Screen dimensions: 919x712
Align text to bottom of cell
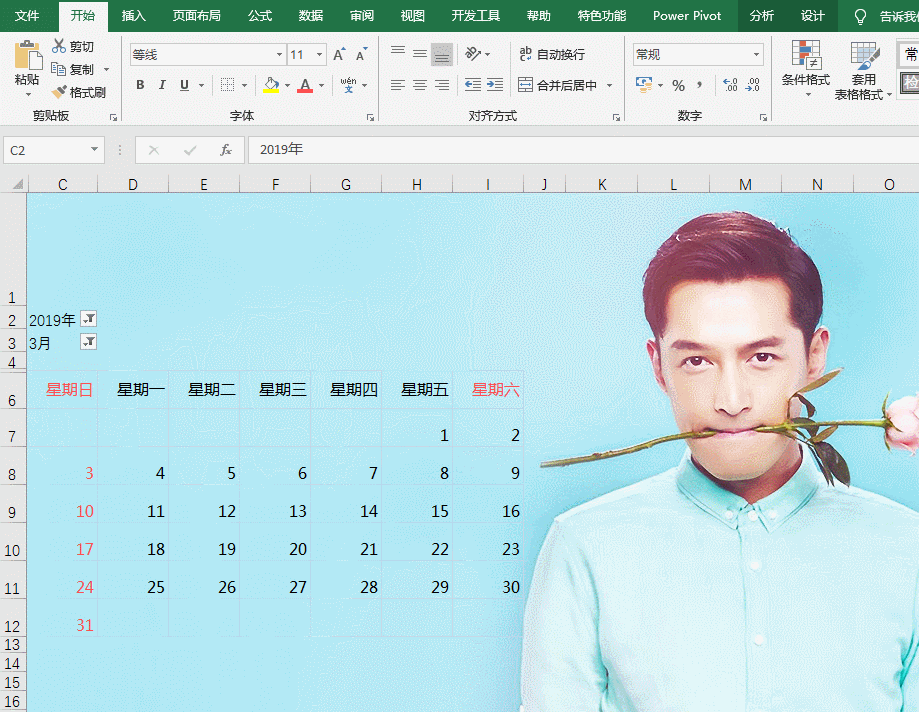(442, 54)
